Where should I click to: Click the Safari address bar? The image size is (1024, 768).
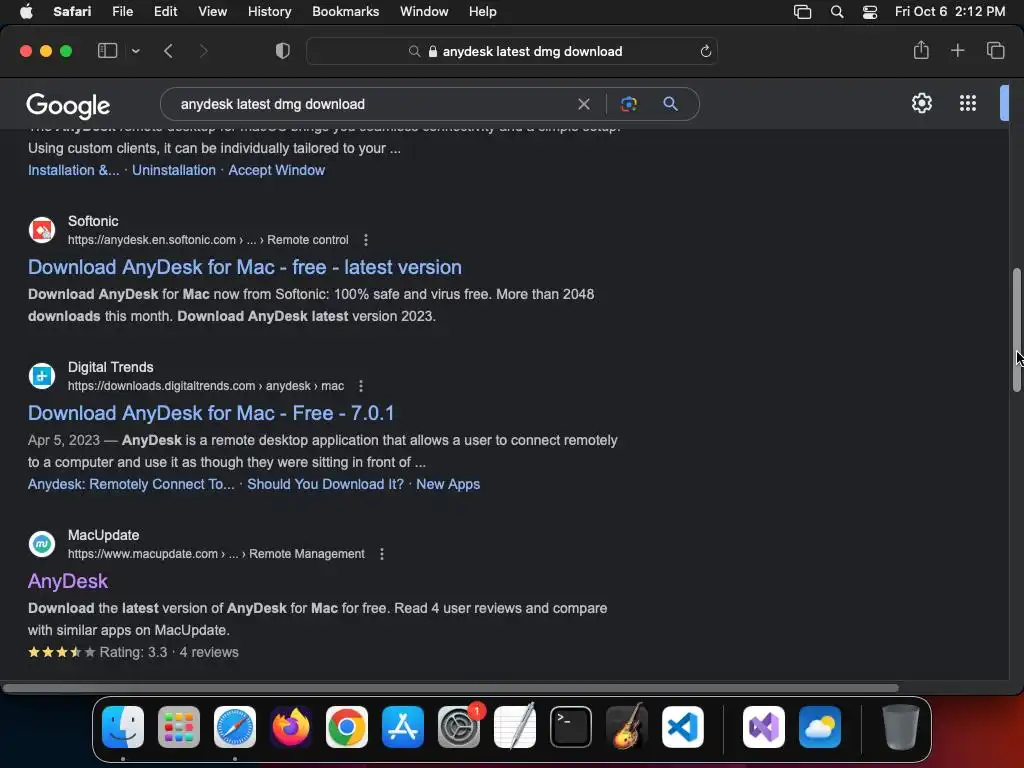tap(511, 51)
